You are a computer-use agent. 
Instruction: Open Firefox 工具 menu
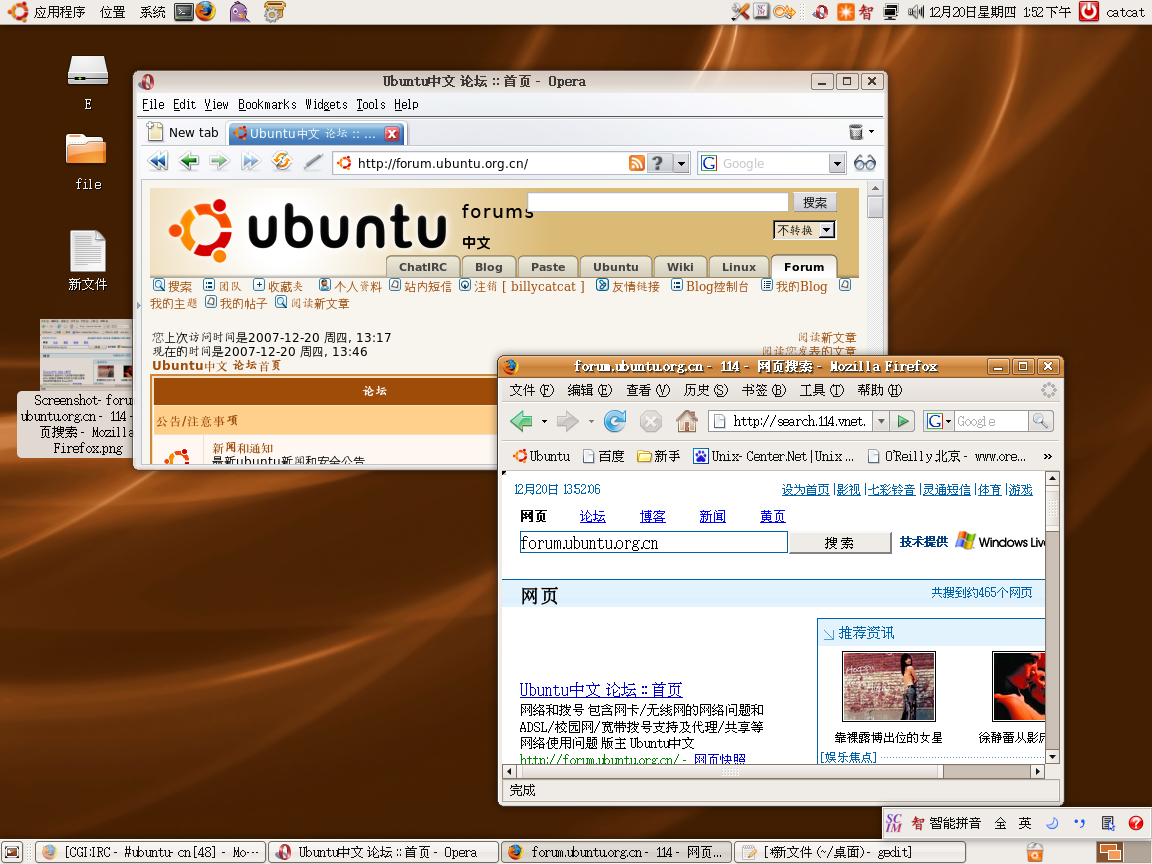point(821,390)
